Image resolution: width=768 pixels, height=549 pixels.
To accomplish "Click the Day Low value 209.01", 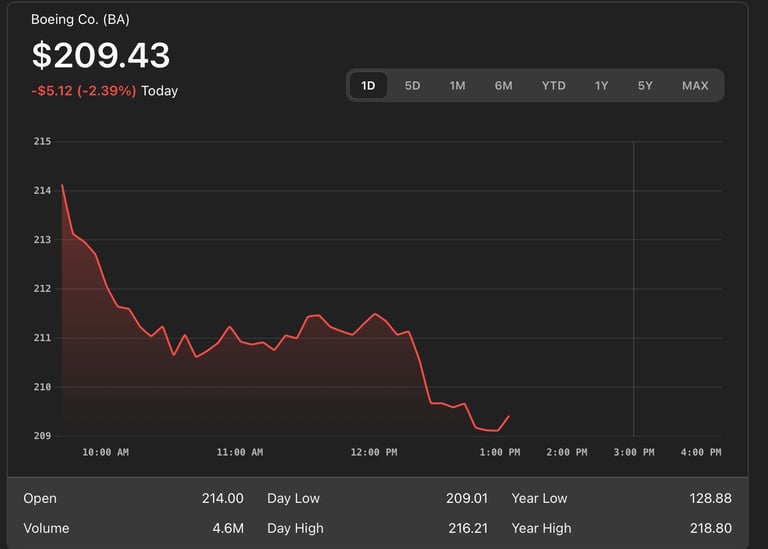I will click(x=467, y=499).
